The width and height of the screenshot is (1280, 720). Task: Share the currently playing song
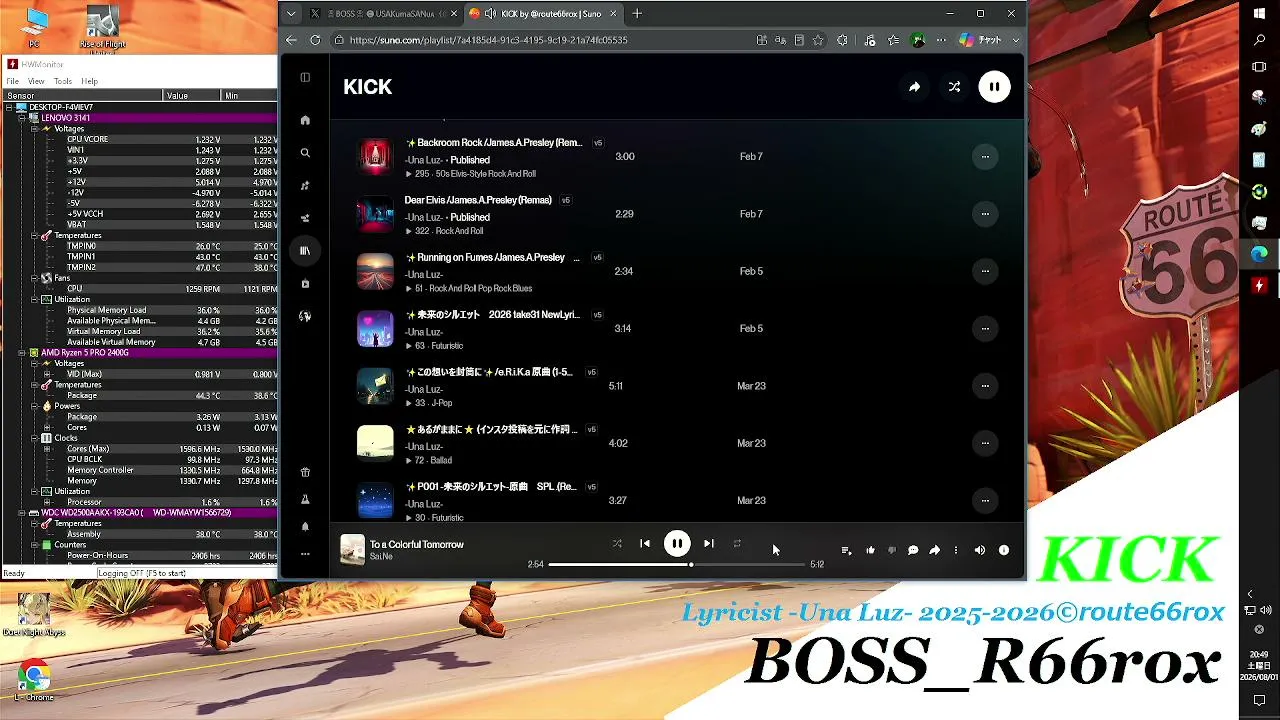935,550
